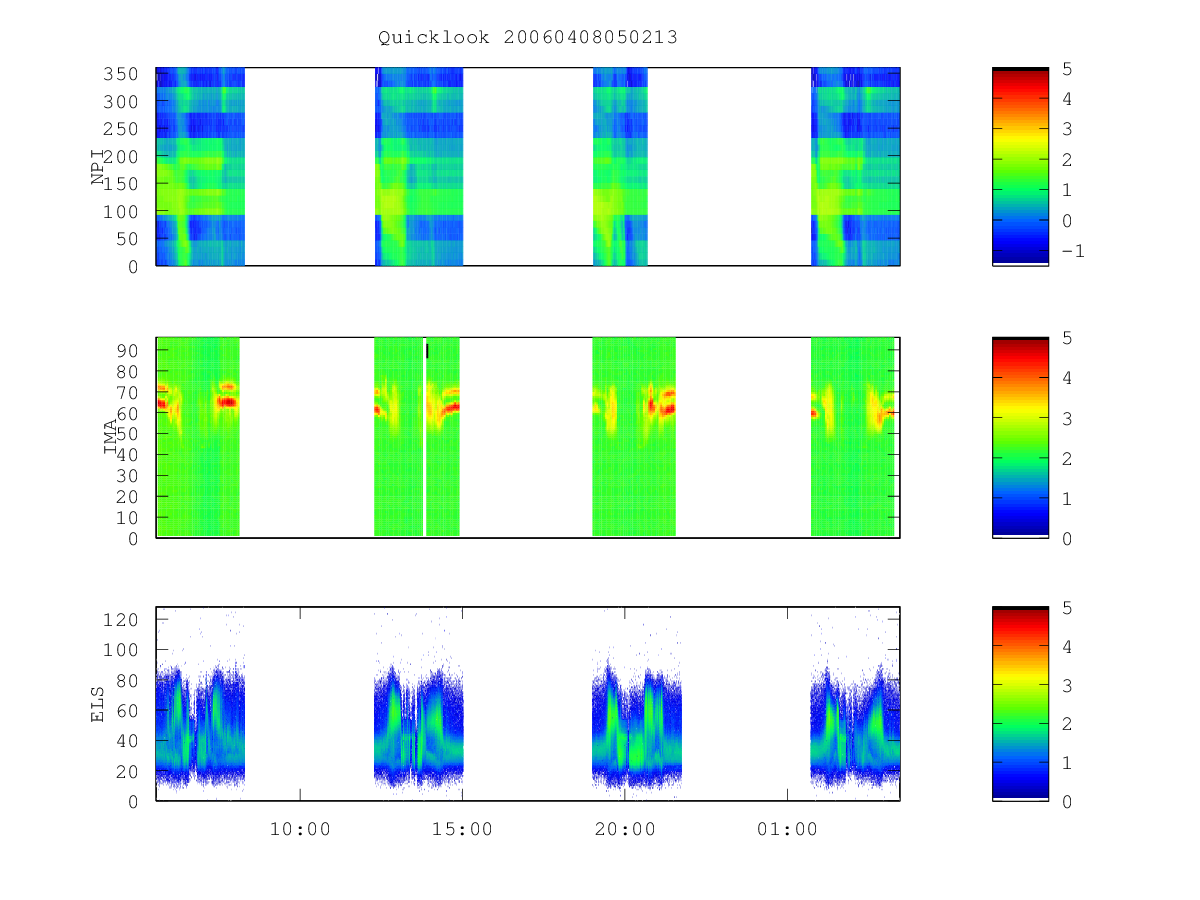Click the first NPI data block
The width and height of the screenshot is (1200, 900).
tap(200, 166)
